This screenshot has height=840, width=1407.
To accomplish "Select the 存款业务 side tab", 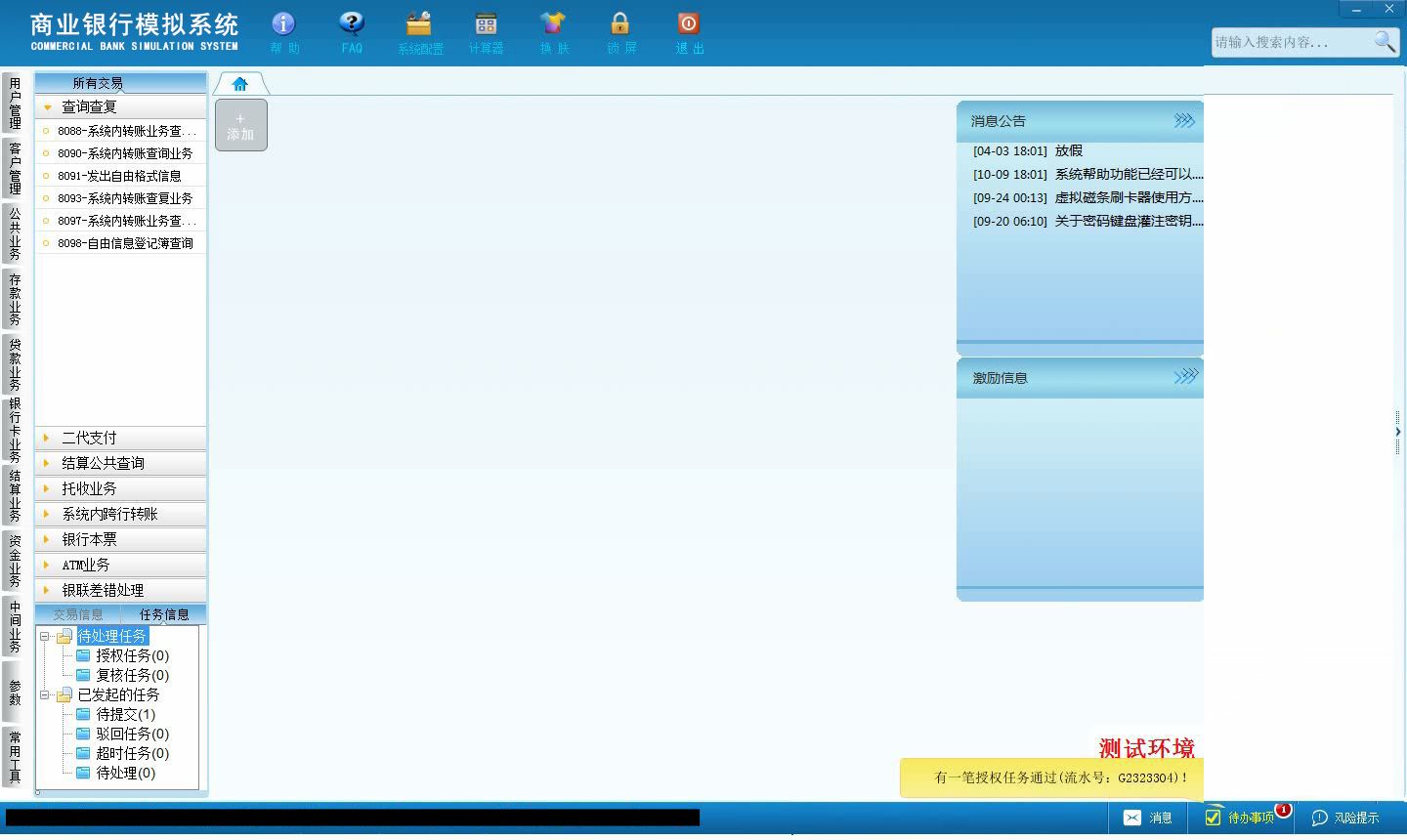I will [14, 299].
